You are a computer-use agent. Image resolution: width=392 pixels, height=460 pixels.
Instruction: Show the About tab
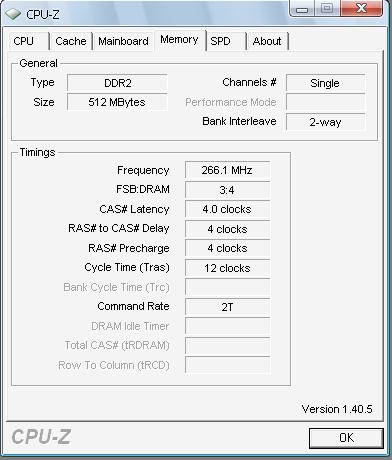point(267,41)
